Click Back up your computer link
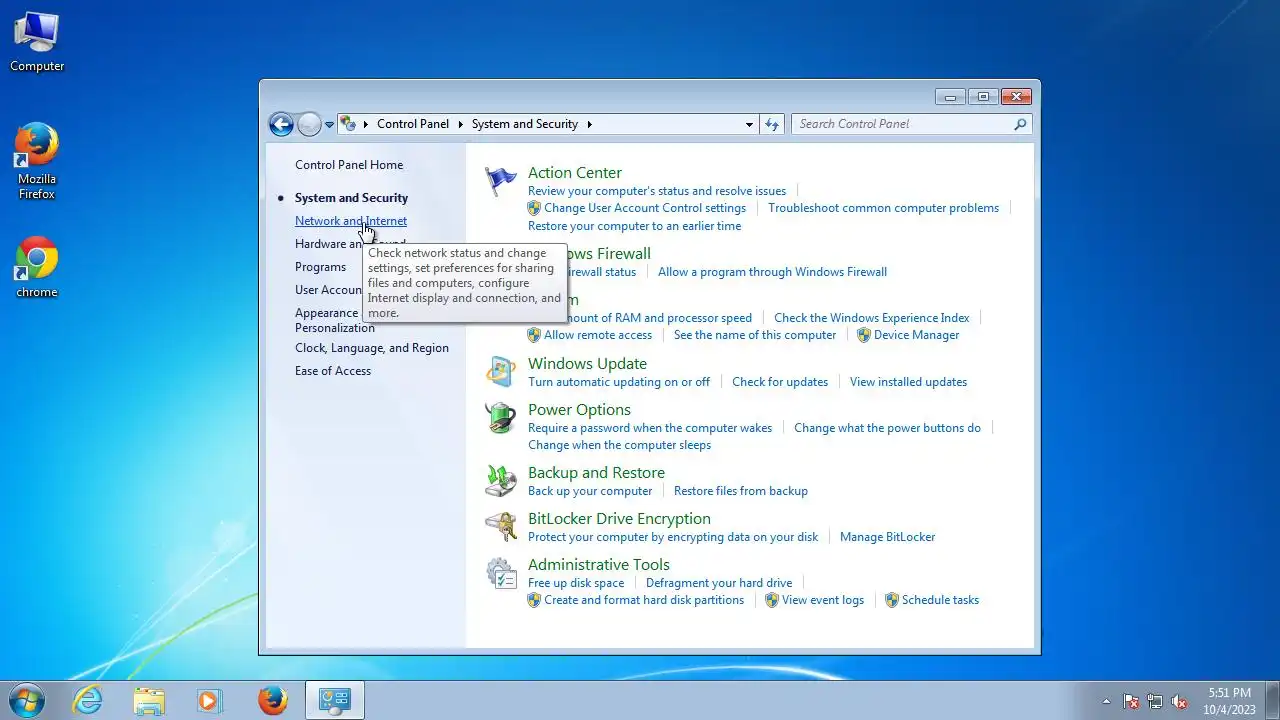Viewport: 1280px width, 720px height. [x=590, y=491]
